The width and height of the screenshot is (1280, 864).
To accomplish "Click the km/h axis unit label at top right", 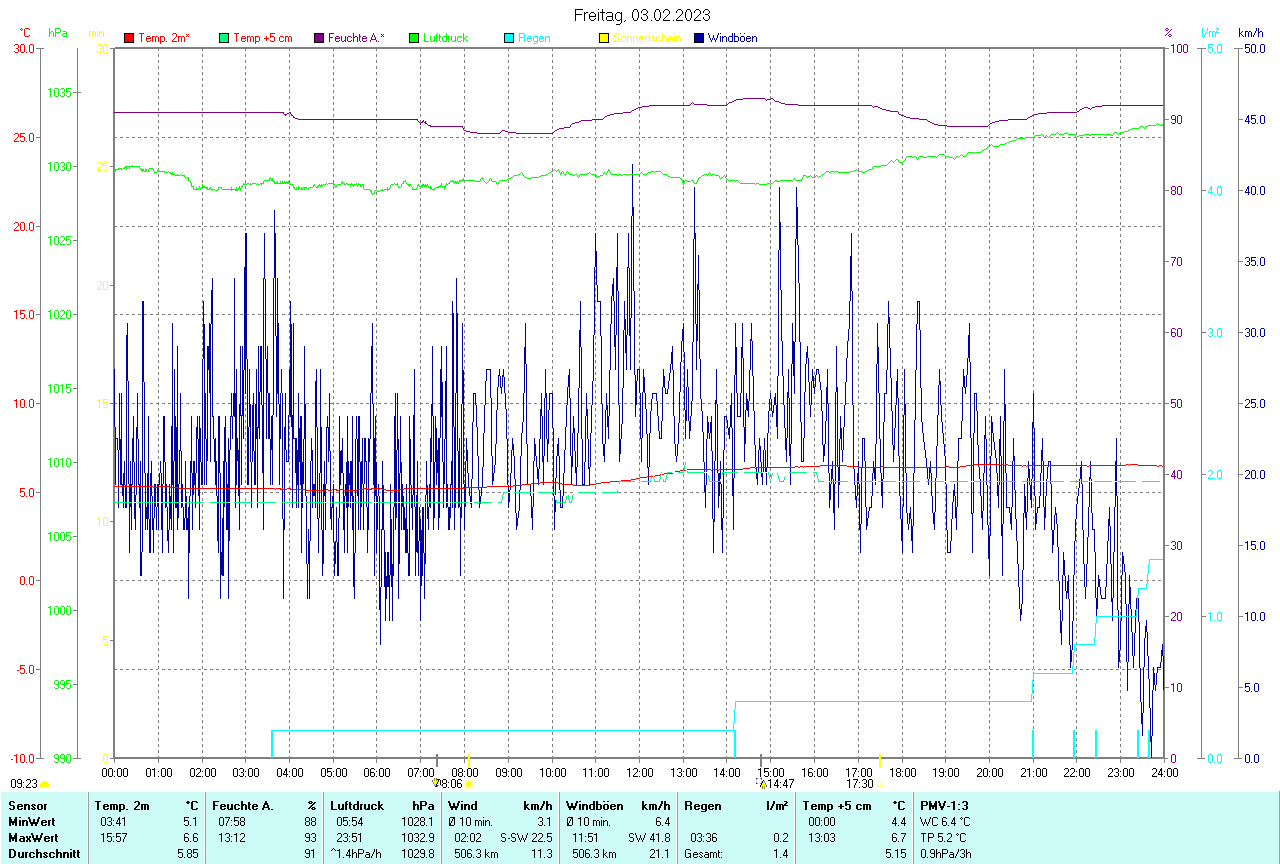I will click(1250, 33).
